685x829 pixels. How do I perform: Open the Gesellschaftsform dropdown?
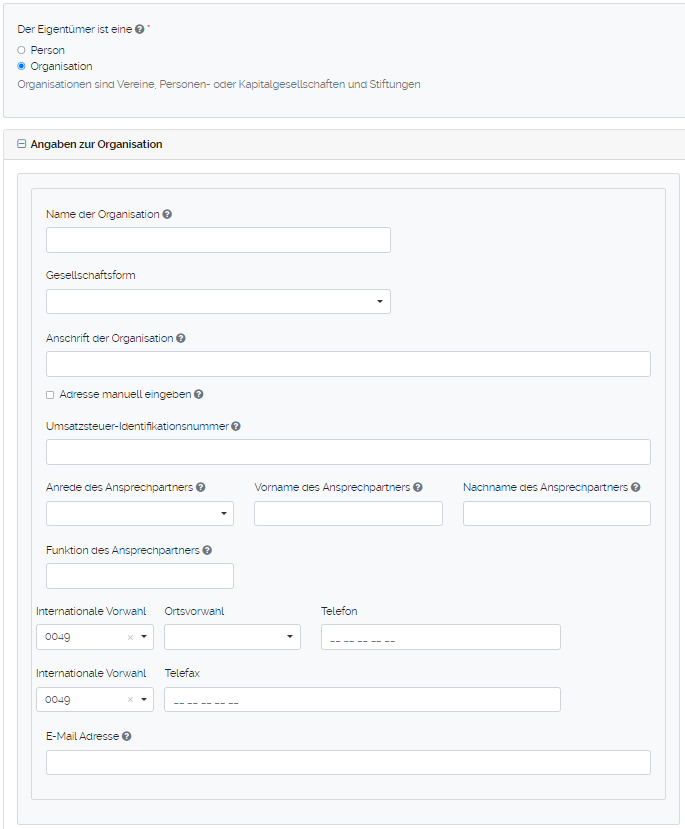pyautogui.click(x=380, y=301)
